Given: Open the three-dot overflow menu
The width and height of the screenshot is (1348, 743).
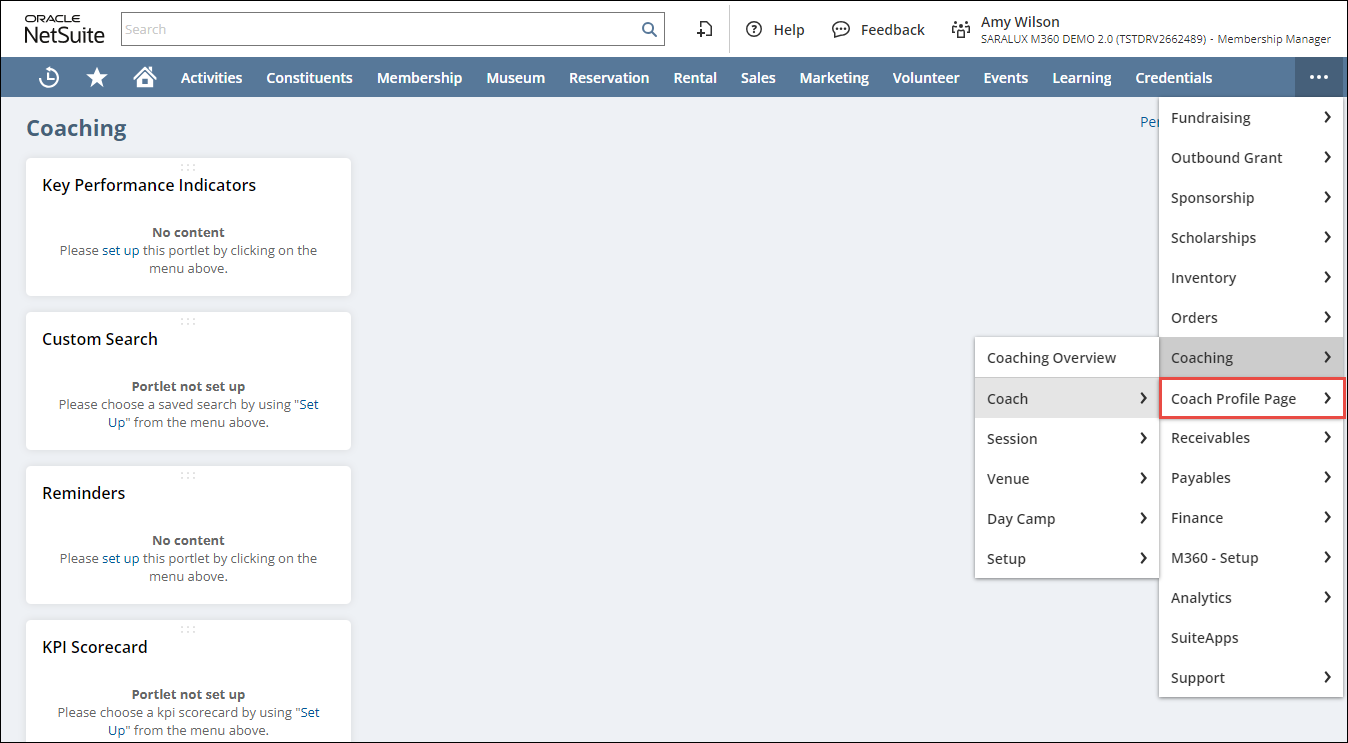Looking at the screenshot, I should [1318, 78].
